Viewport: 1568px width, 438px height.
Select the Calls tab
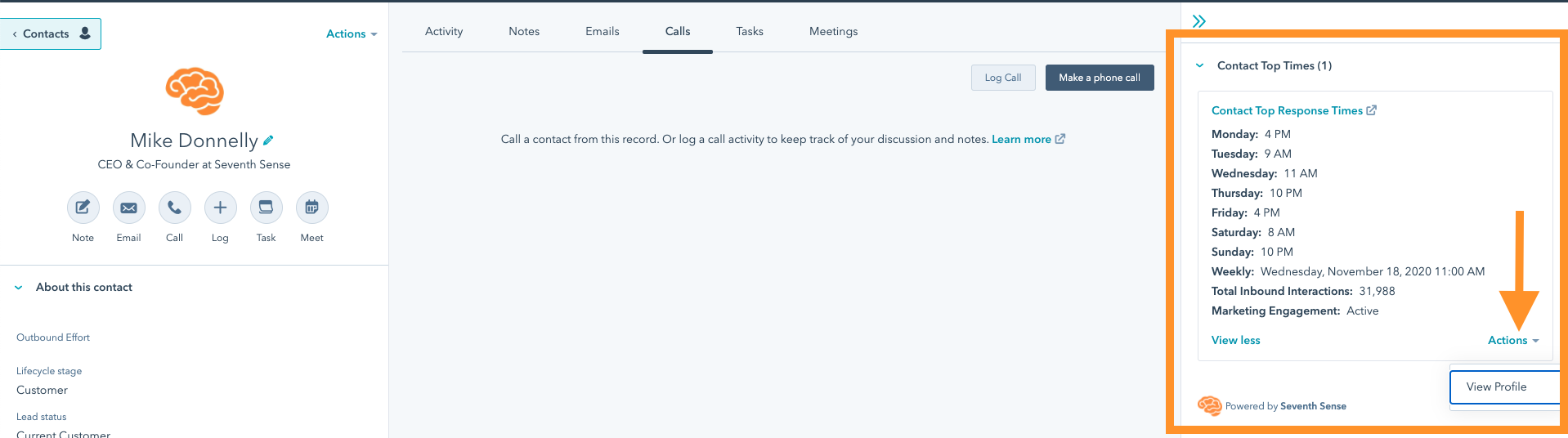coord(678,31)
